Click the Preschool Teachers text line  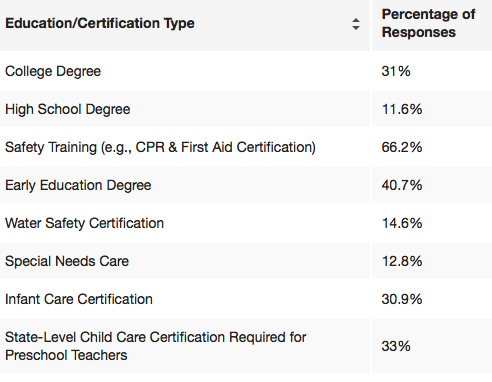[66, 355]
